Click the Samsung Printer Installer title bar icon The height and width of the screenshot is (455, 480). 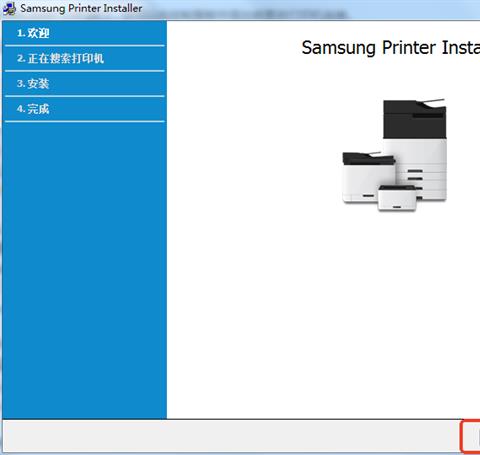[x=9, y=8]
